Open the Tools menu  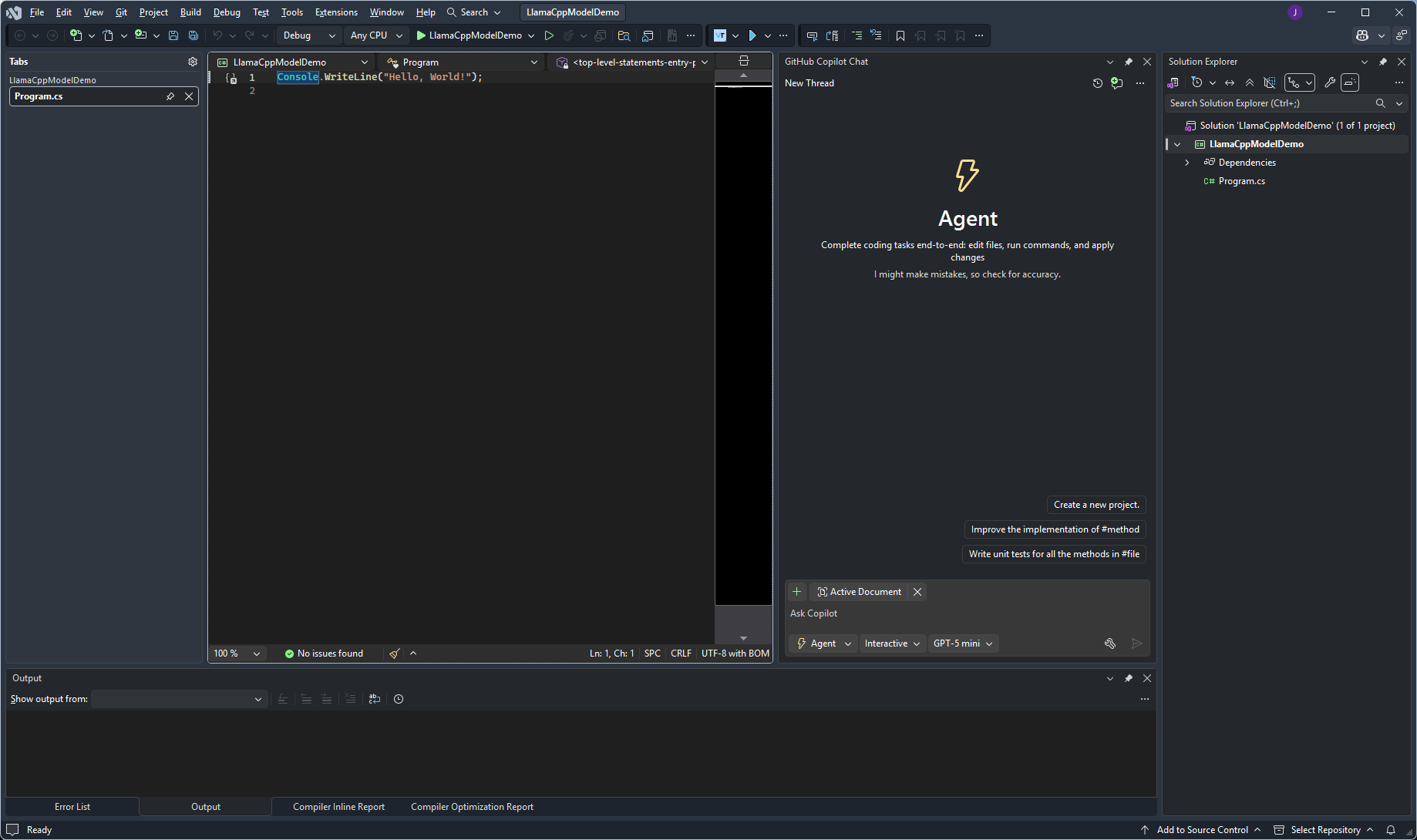[291, 12]
